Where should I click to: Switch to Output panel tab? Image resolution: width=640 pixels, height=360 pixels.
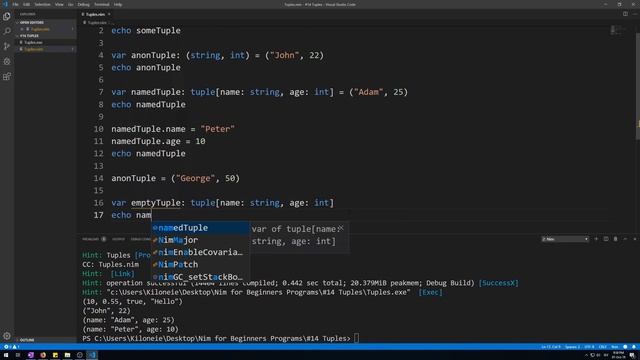click(118, 239)
